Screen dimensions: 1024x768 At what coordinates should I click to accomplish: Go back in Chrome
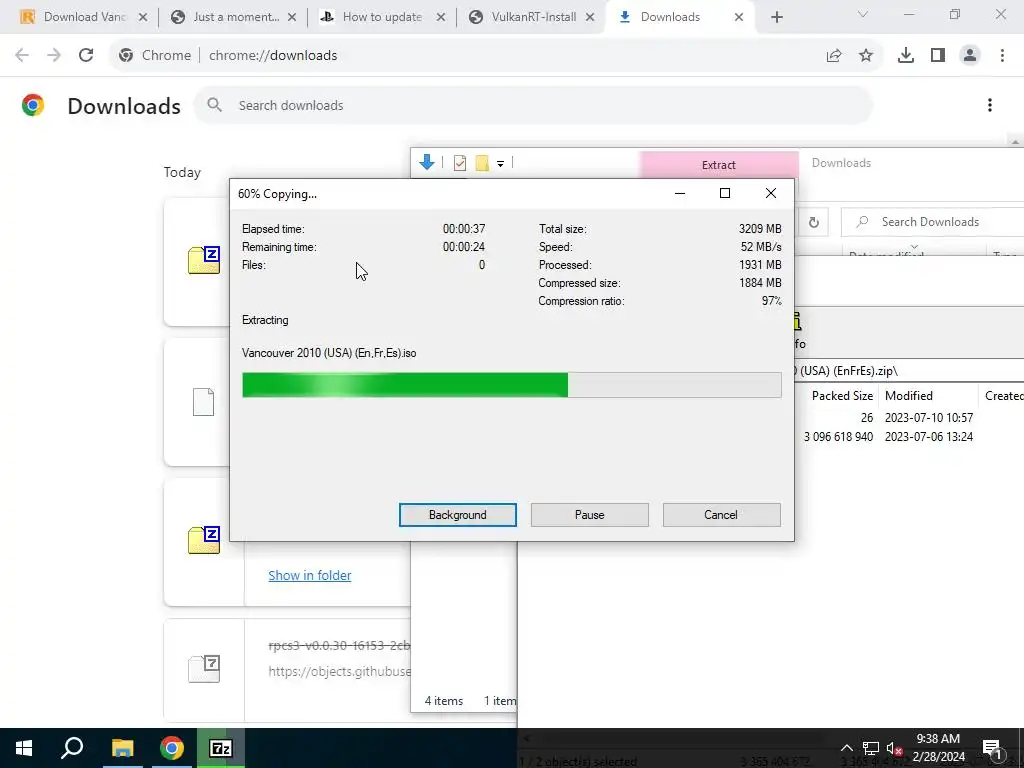(x=22, y=56)
